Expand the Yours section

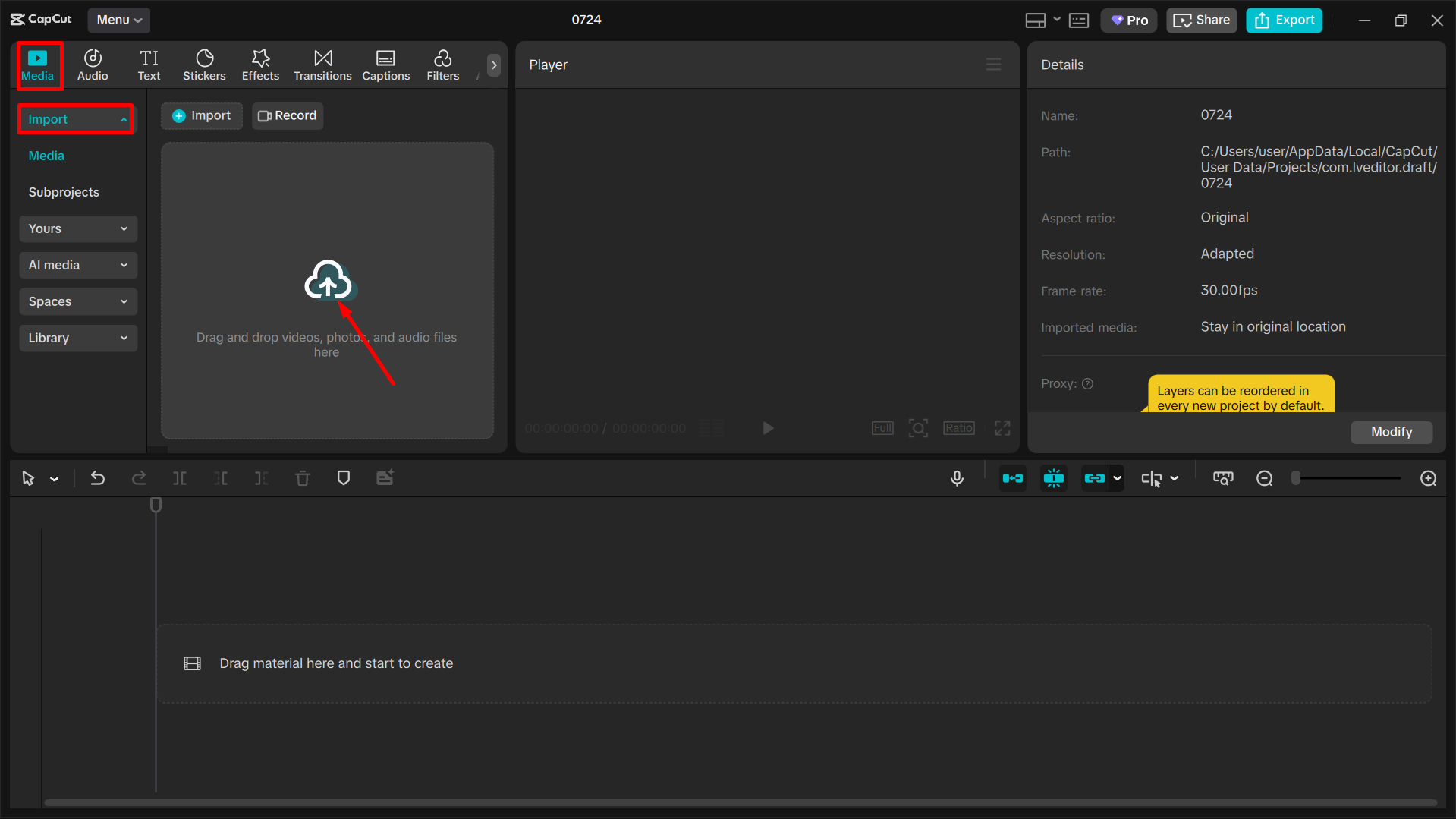(78, 228)
